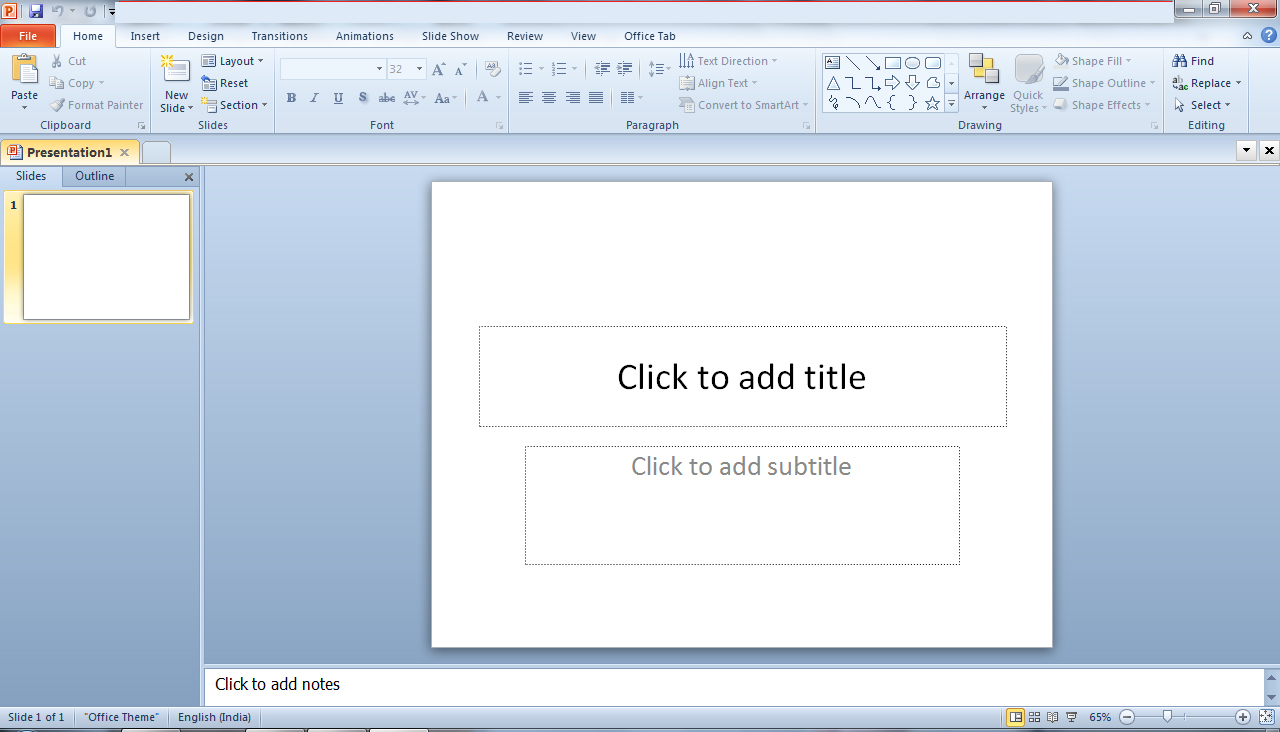Choose the Left Brace shape
This screenshot has width=1280, height=732.
[893, 103]
